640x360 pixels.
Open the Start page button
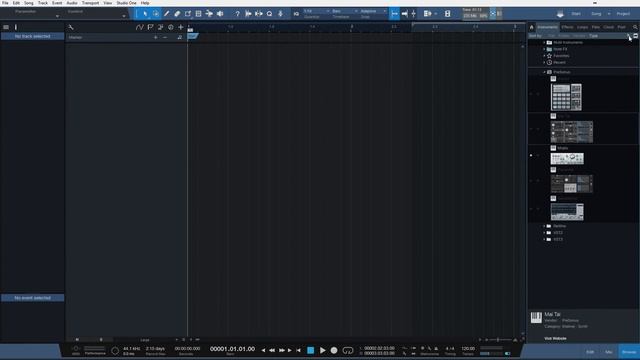(x=576, y=14)
